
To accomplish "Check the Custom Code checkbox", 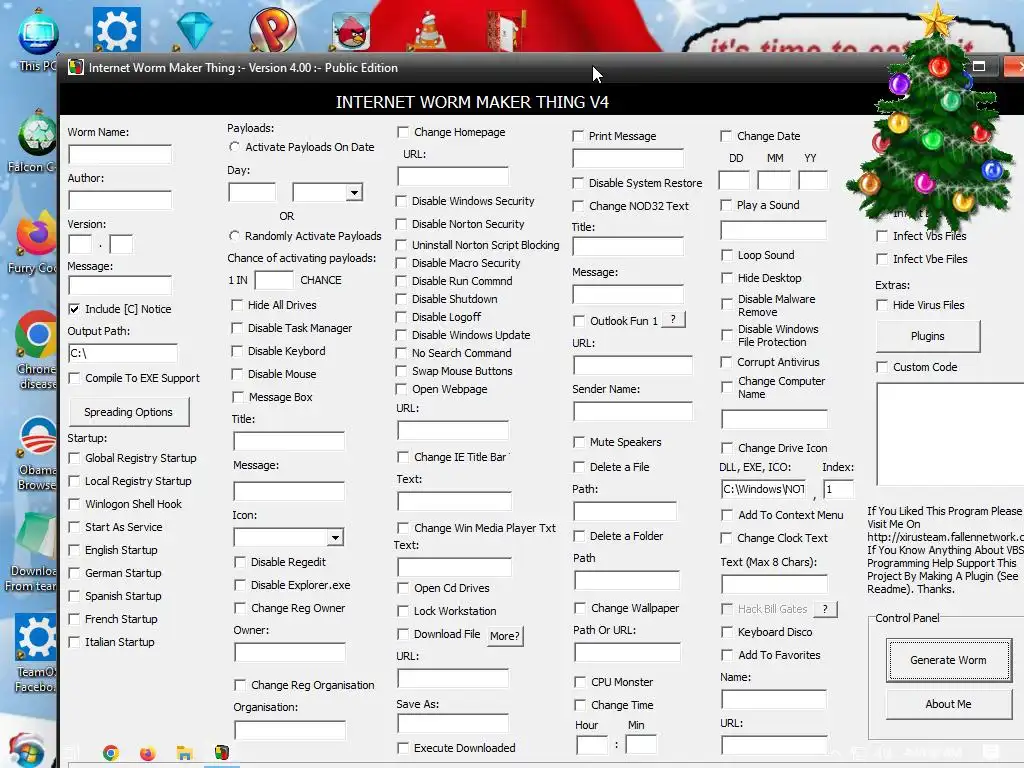I will click(882, 367).
